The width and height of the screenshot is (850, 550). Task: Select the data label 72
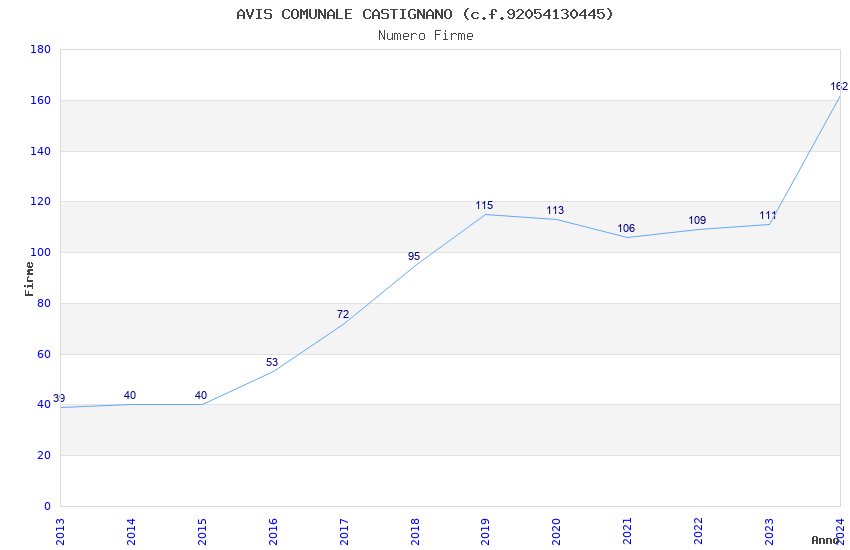[x=343, y=314]
